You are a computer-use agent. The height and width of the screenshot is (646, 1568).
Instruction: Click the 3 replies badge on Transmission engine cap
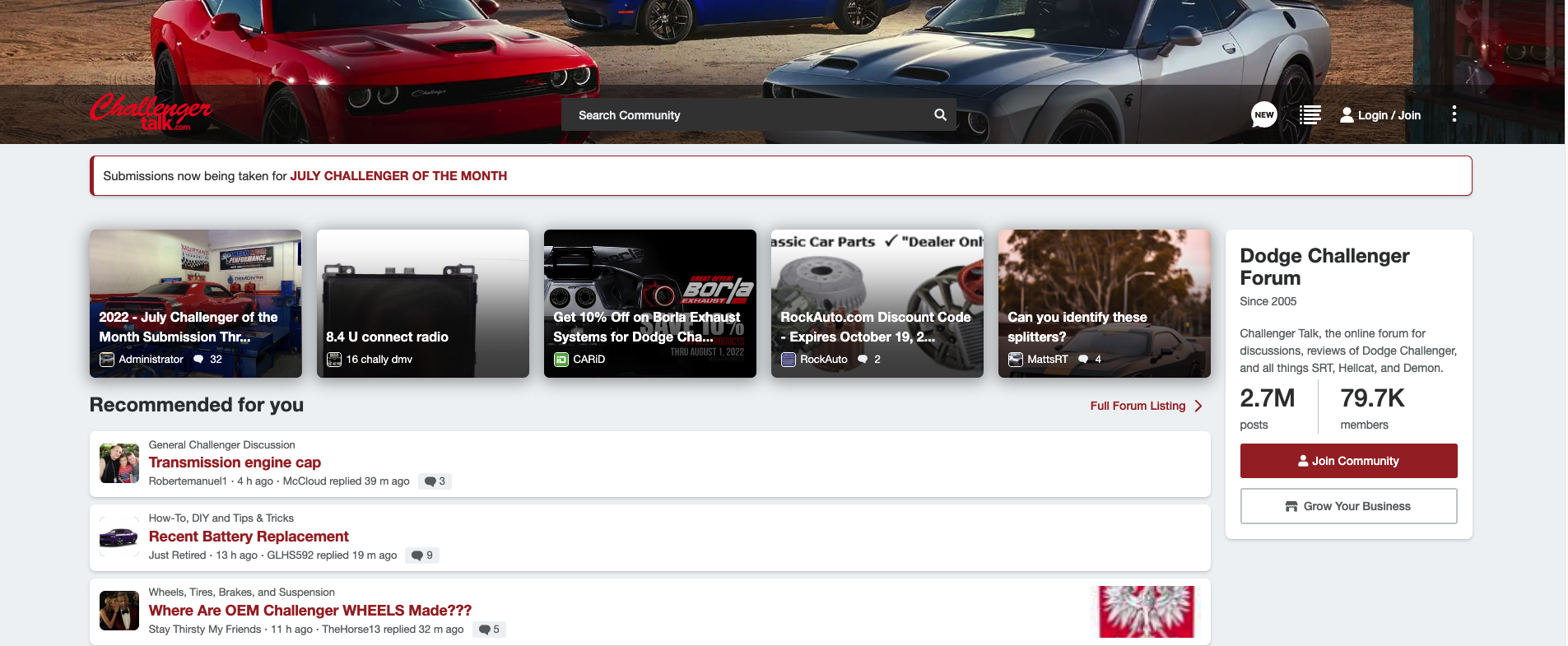tap(435, 481)
